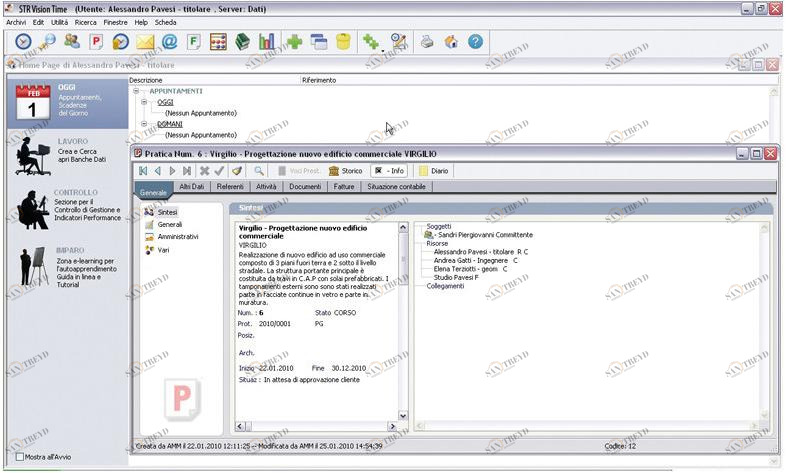Viewport: 786px width, 473px height.
Task: Select the Generale tab
Action: [x=153, y=192]
